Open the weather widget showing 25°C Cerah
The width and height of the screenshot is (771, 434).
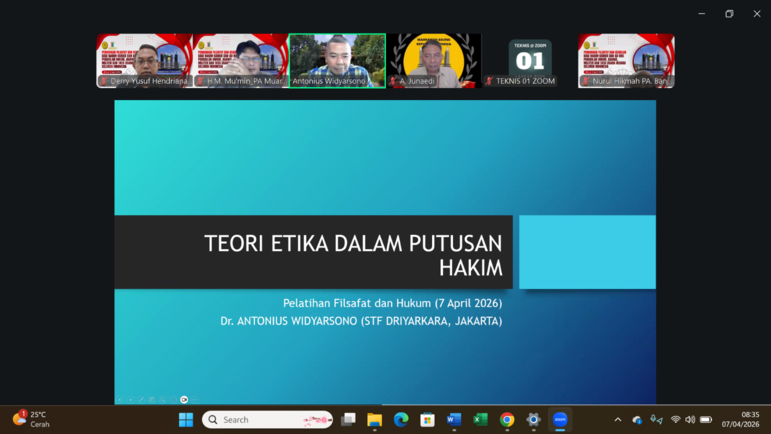[31, 419]
